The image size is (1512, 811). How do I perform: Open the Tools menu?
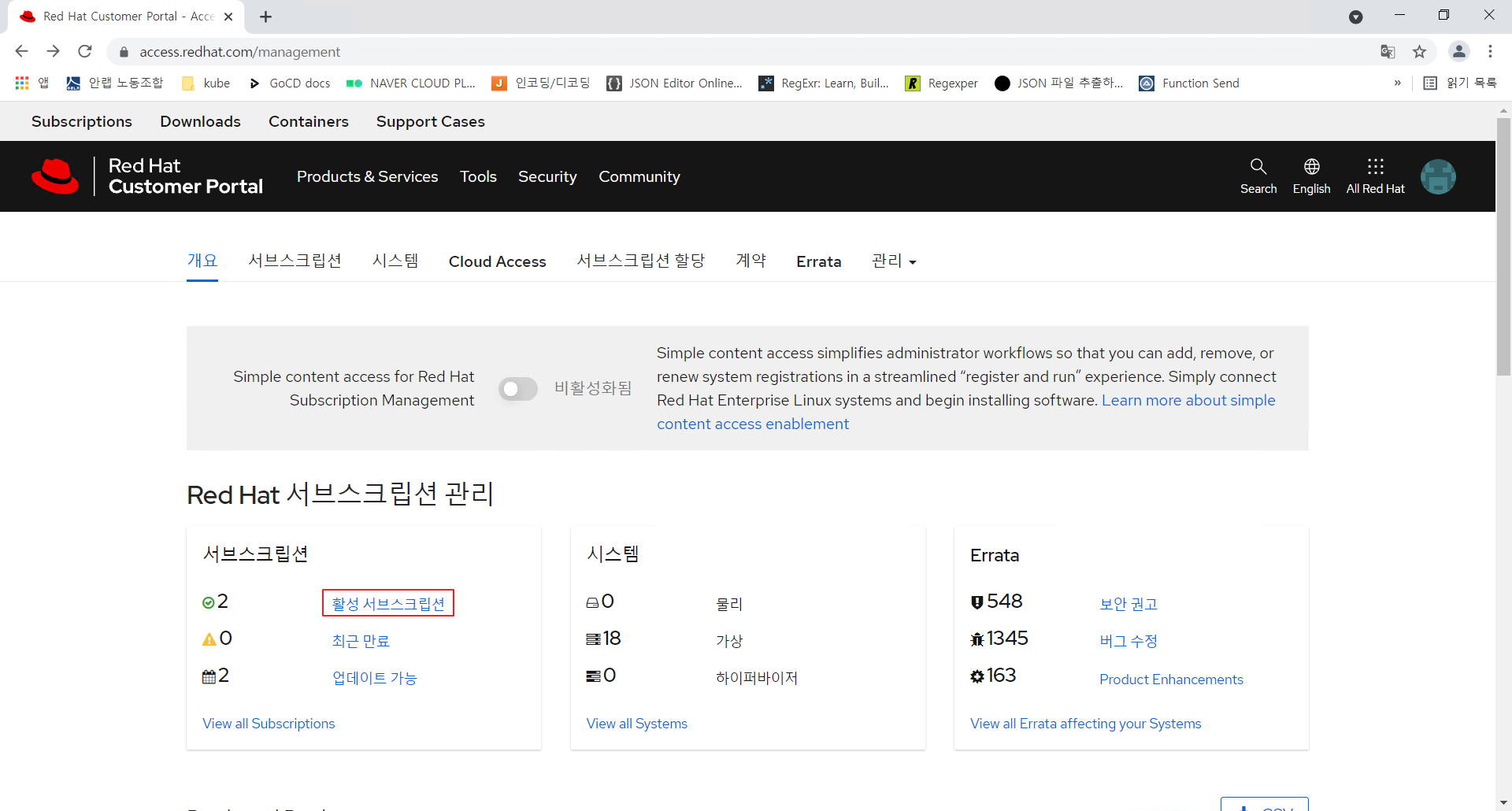point(478,176)
